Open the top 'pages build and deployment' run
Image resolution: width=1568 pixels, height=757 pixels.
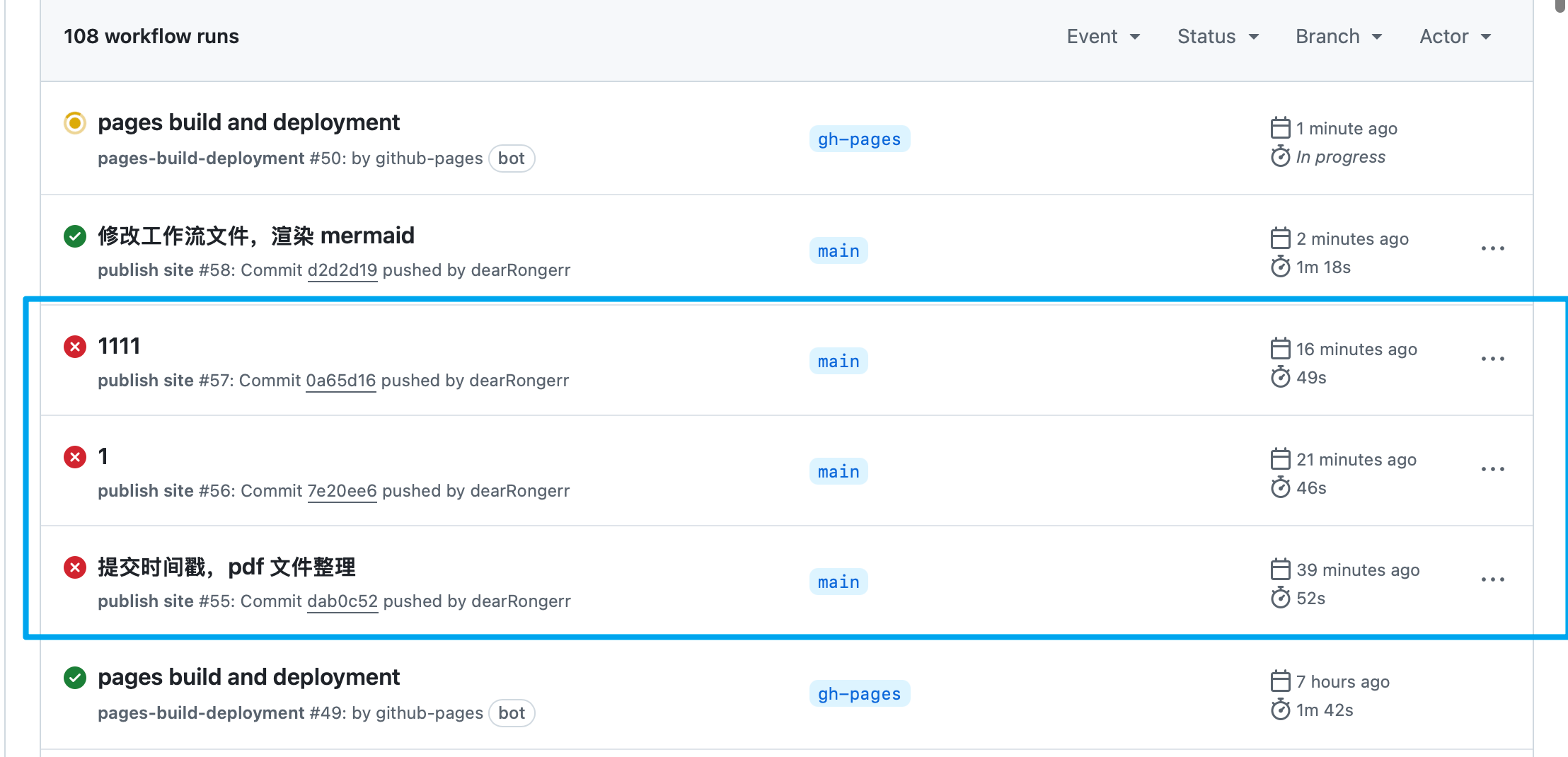click(x=249, y=122)
